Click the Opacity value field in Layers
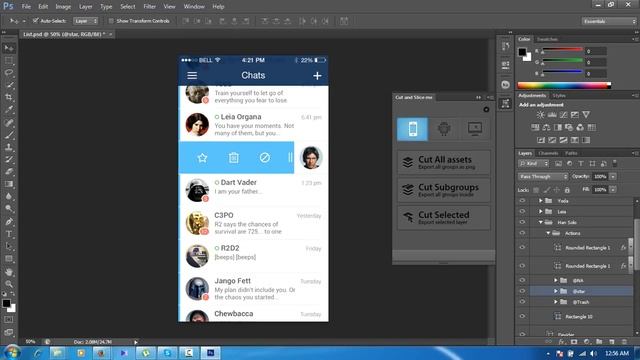The image size is (640, 360). point(600,176)
